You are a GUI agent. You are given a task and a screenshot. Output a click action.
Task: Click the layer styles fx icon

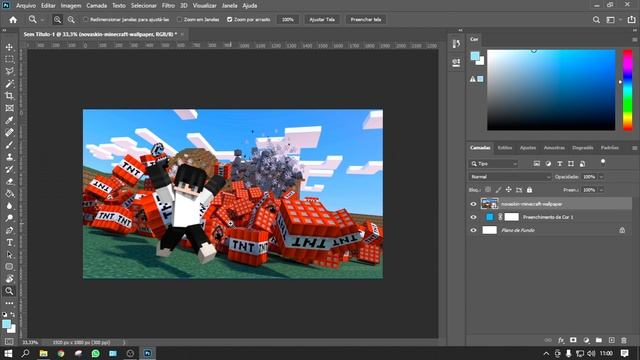[x=561, y=340]
